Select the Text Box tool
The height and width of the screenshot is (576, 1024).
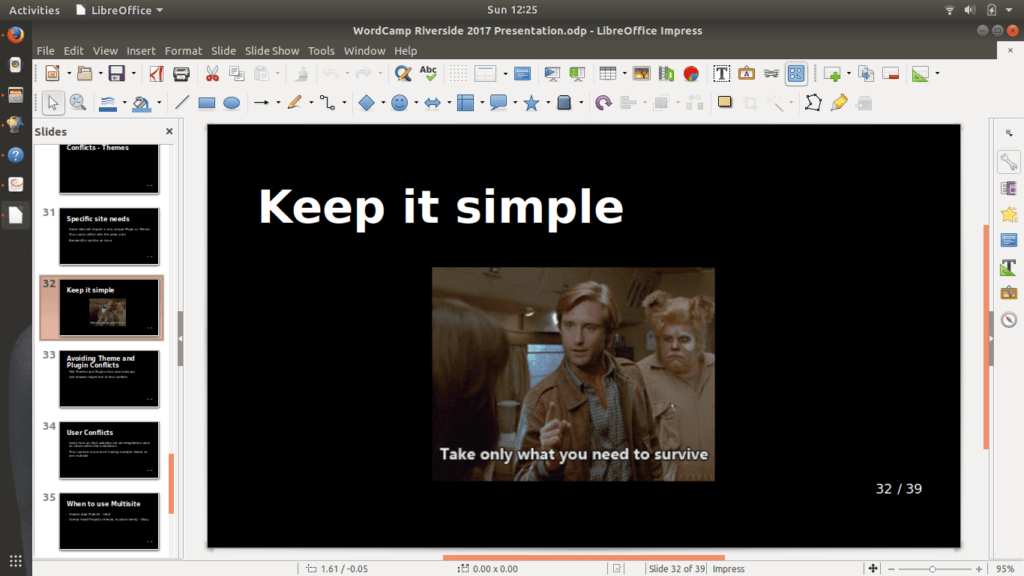(721, 73)
